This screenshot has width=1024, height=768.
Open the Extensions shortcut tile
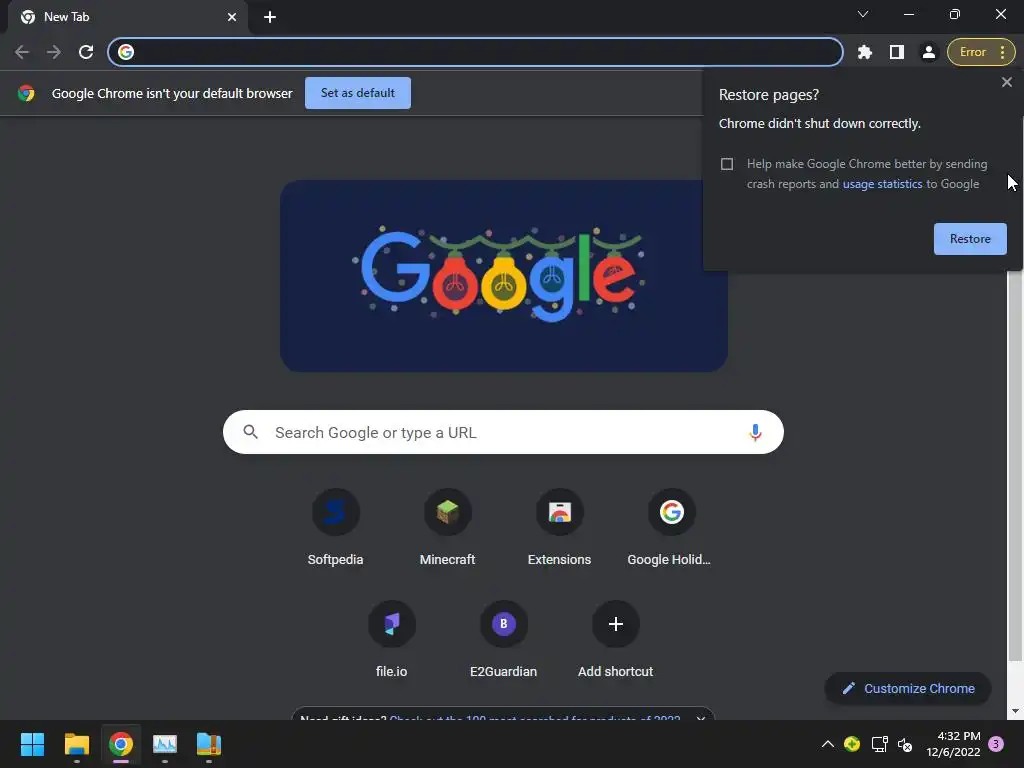pos(560,528)
